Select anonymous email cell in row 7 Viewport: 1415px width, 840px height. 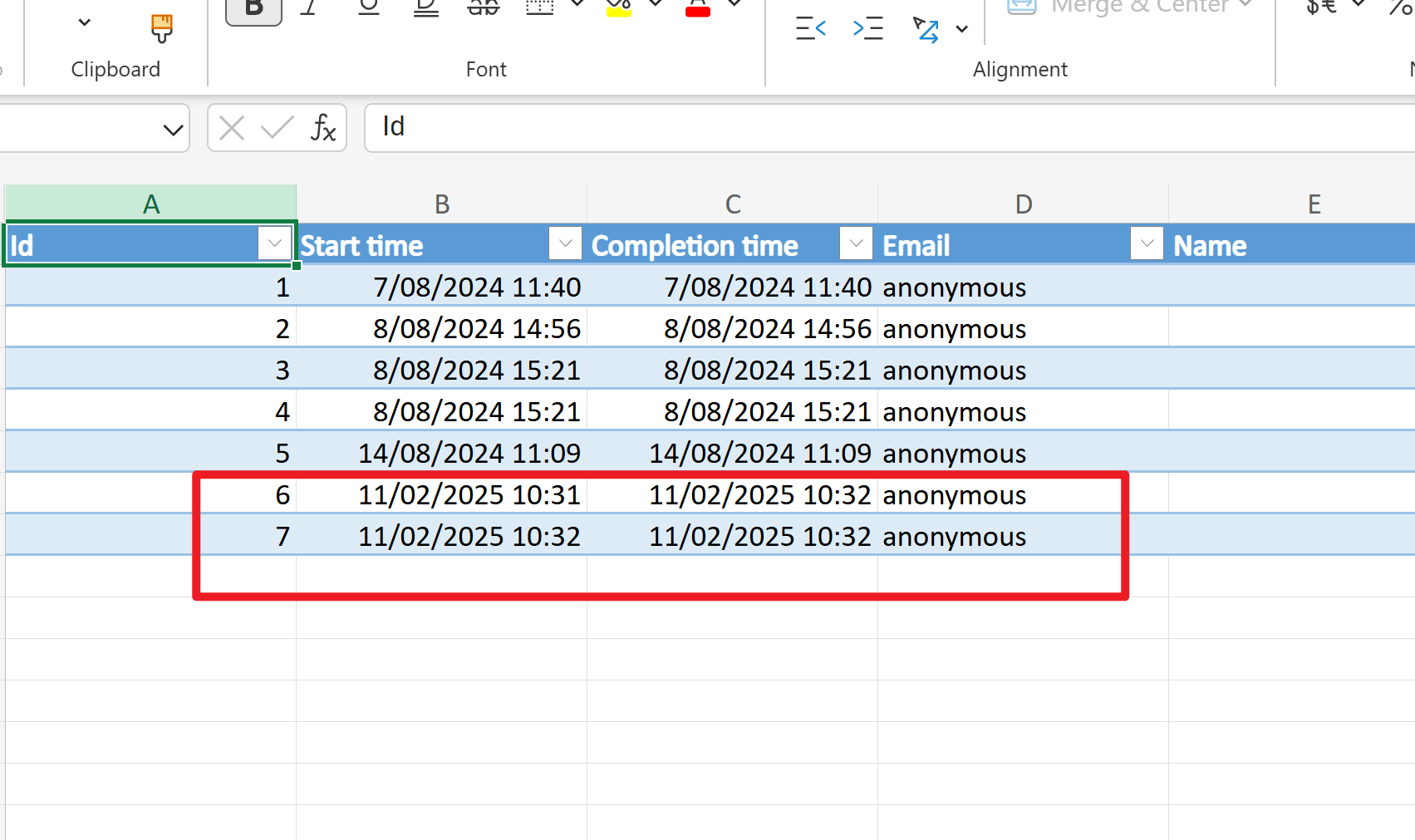click(1024, 536)
